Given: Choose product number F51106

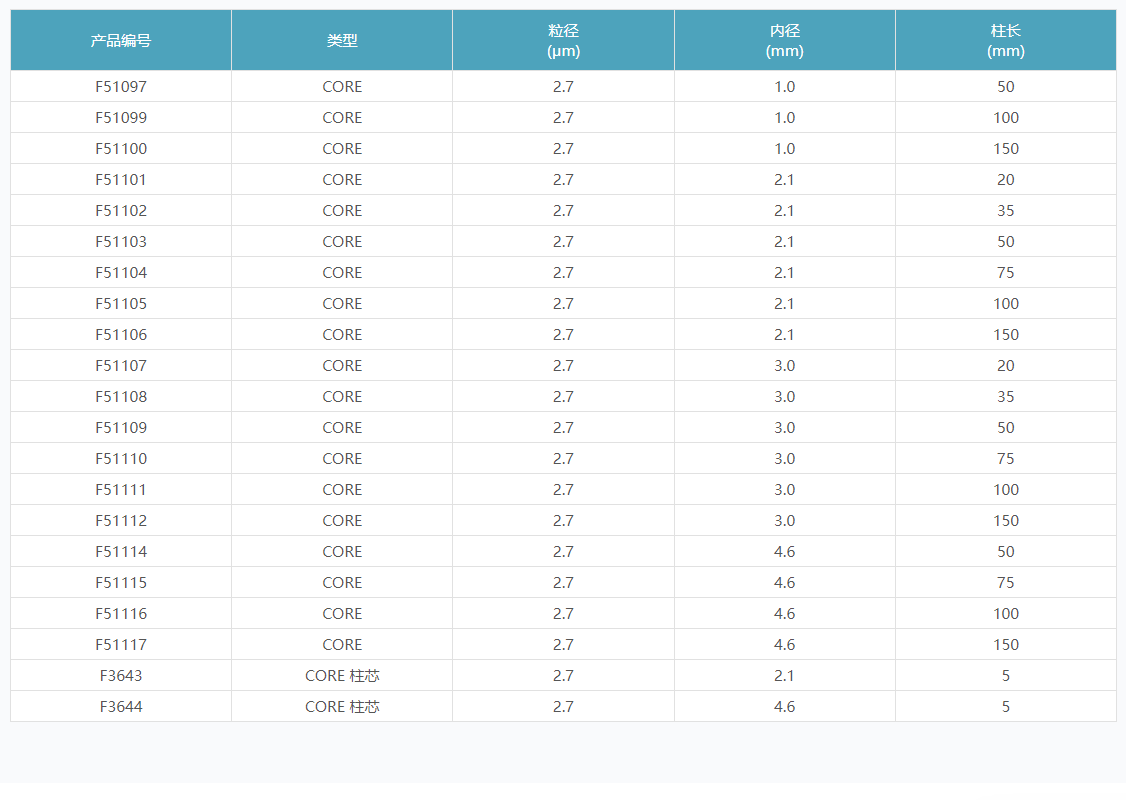Looking at the screenshot, I should 121,335.
